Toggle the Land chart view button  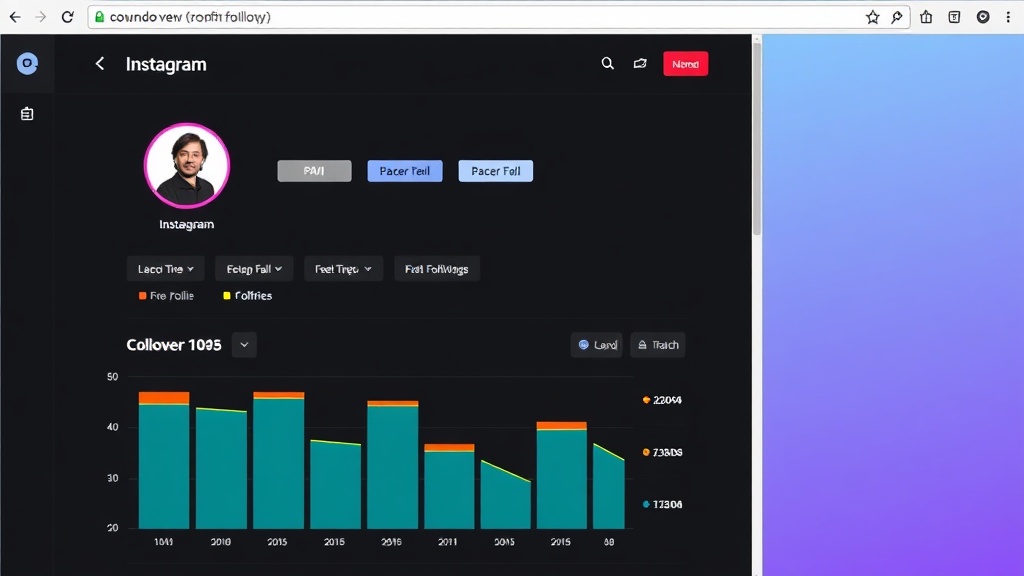tap(596, 345)
